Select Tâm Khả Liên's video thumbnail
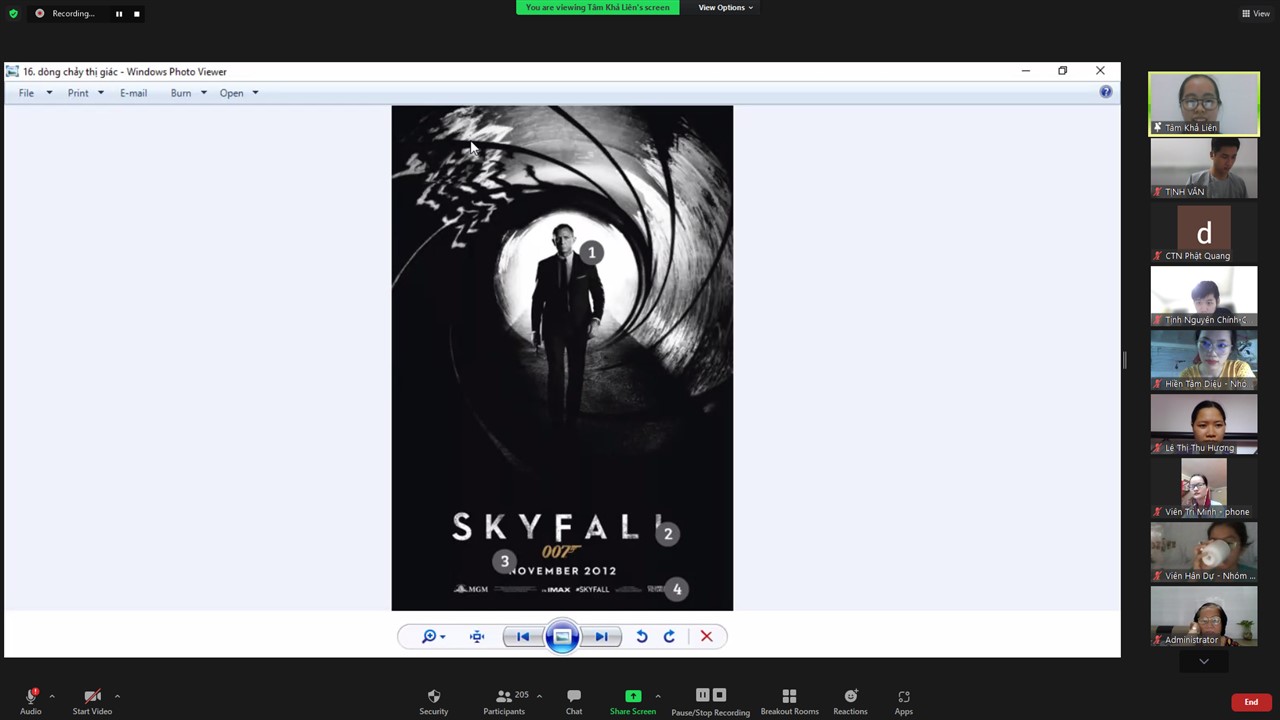Screen dimensions: 1280x720 1204,104
